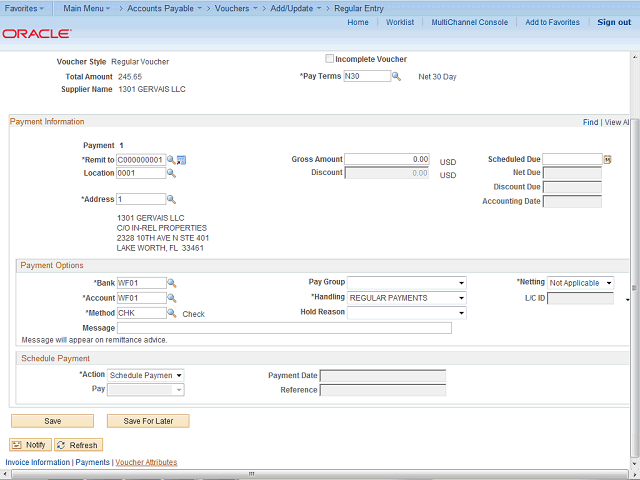
Task: Go to the Voucher Attributes link
Action: point(146,463)
